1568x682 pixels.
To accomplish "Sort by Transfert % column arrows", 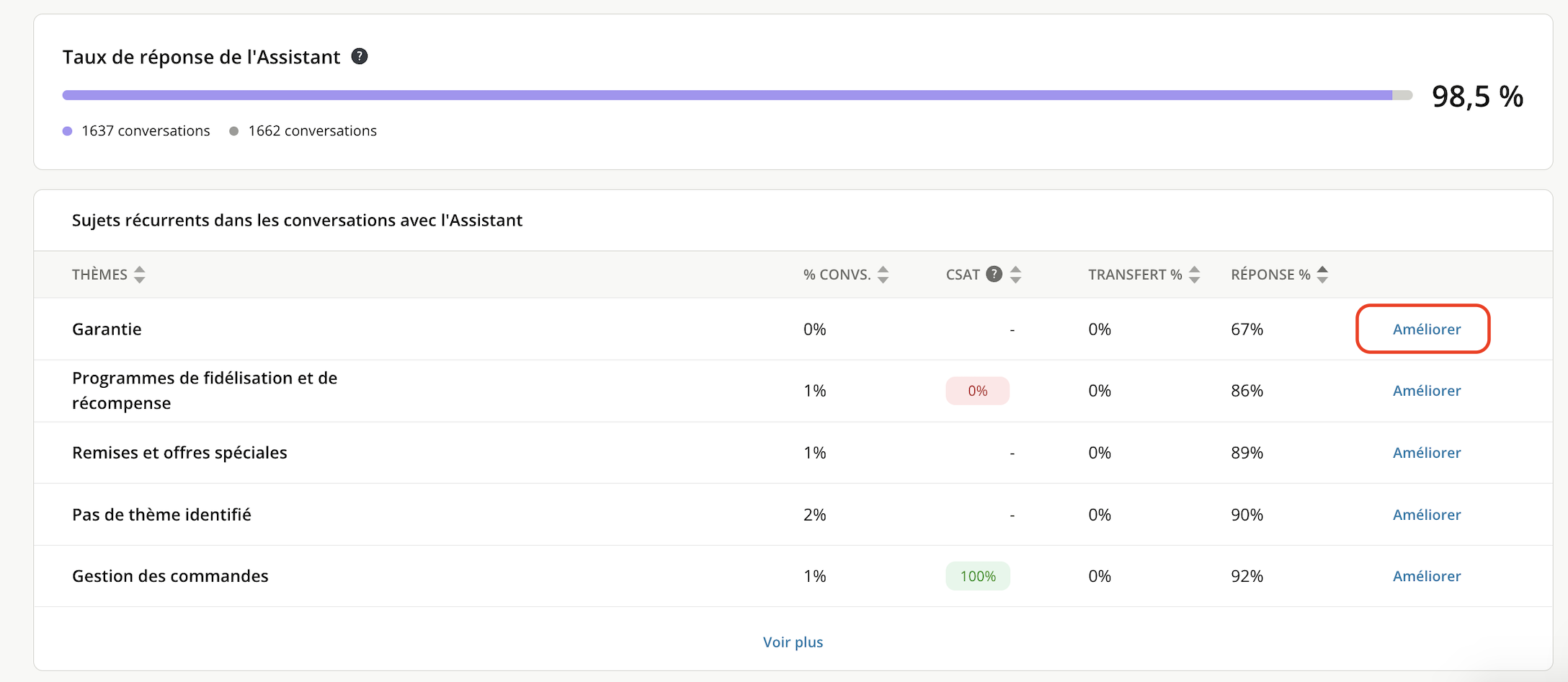I will [1194, 275].
